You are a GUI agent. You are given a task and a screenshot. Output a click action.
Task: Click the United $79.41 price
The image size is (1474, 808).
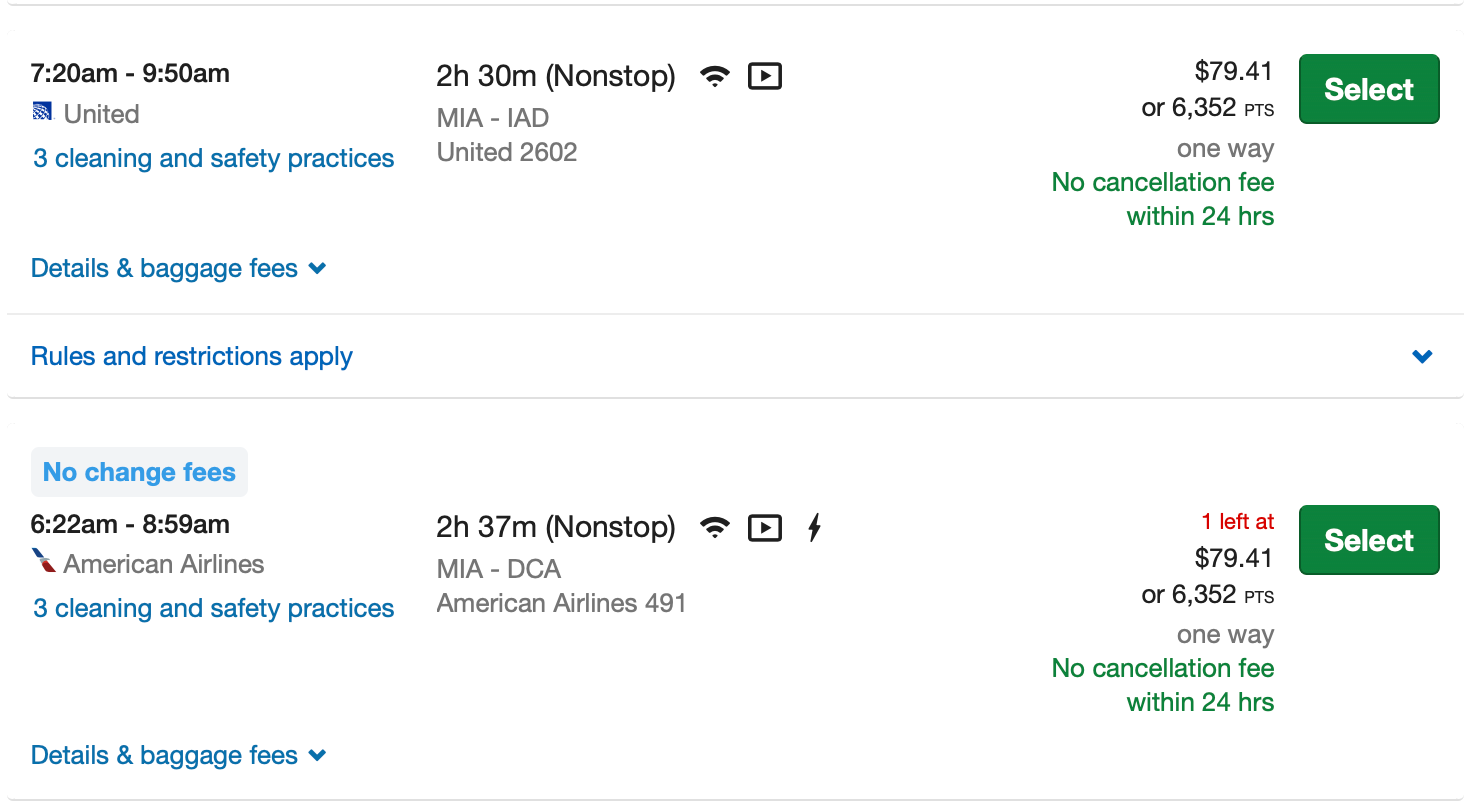1233,71
